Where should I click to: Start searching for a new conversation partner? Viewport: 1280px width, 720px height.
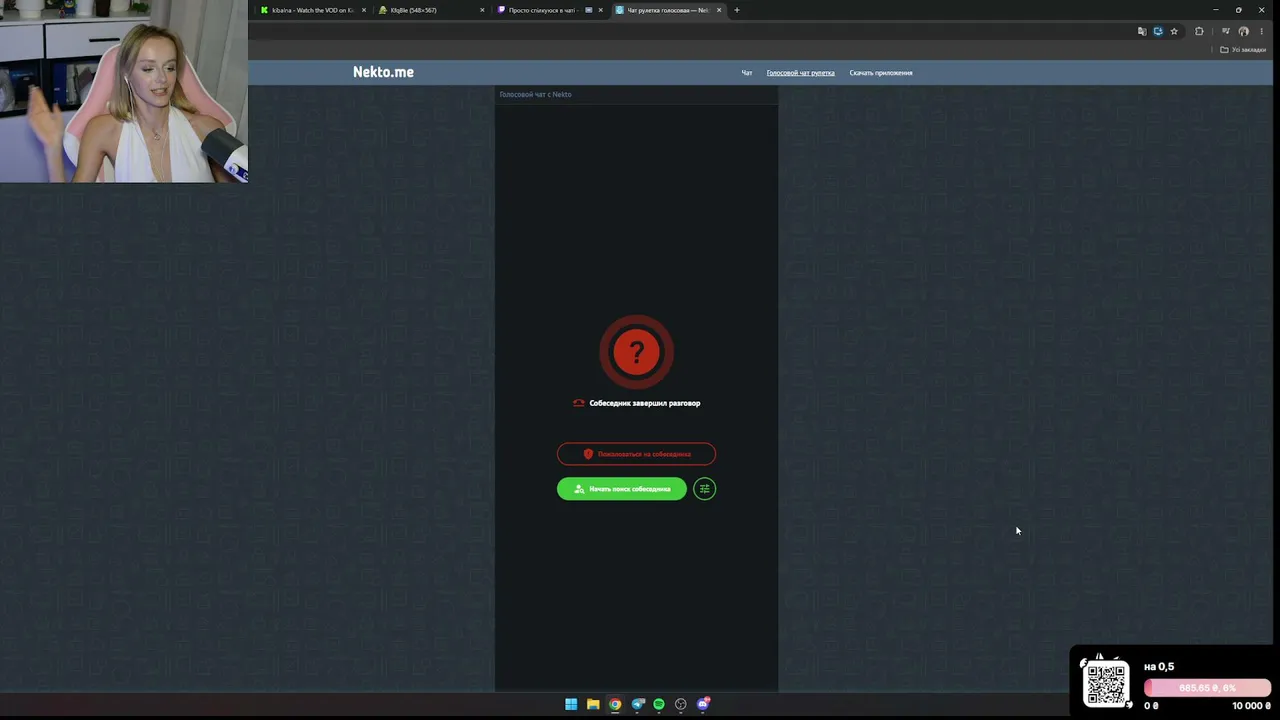(622, 489)
